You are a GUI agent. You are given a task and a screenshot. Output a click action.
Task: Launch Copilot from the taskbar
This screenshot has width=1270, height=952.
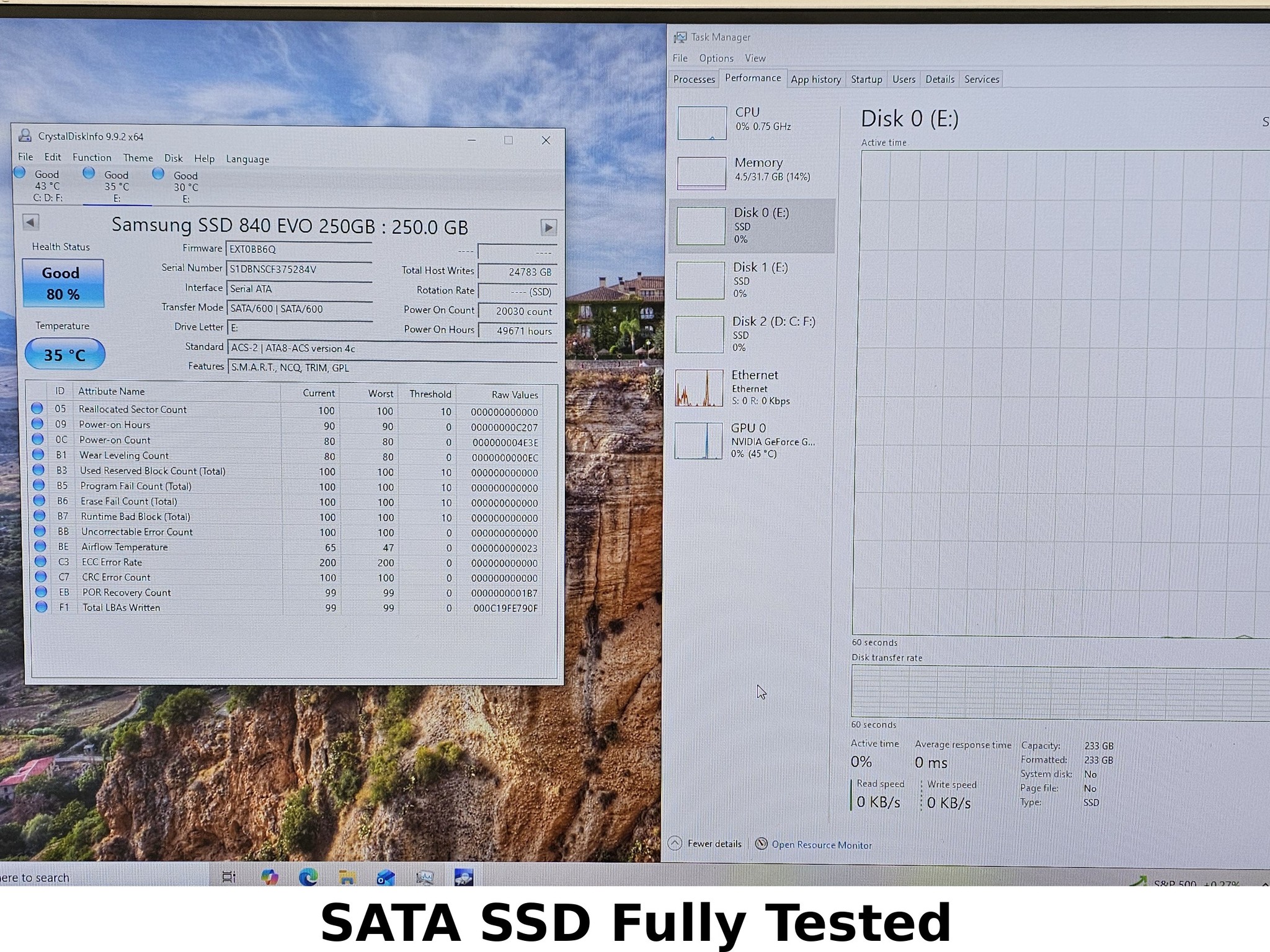point(270,876)
